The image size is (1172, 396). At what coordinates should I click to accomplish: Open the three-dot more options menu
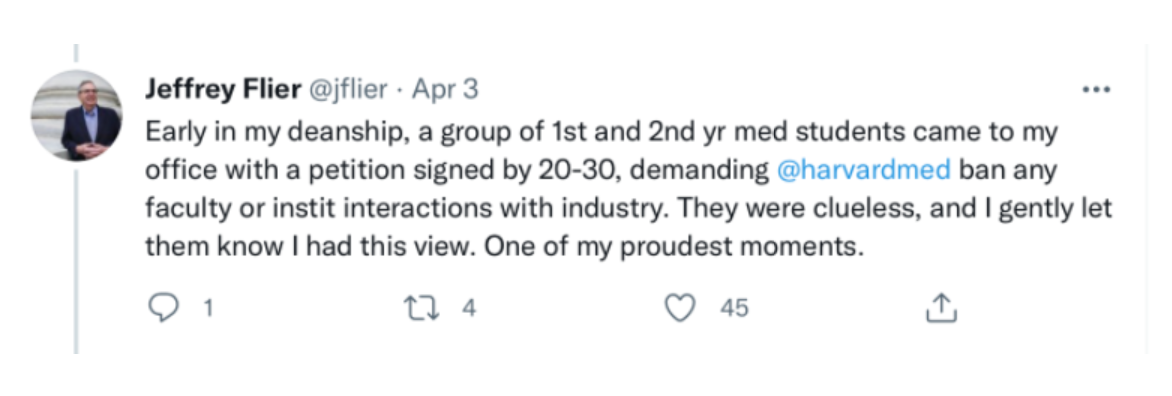pyautogui.click(x=1097, y=90)
